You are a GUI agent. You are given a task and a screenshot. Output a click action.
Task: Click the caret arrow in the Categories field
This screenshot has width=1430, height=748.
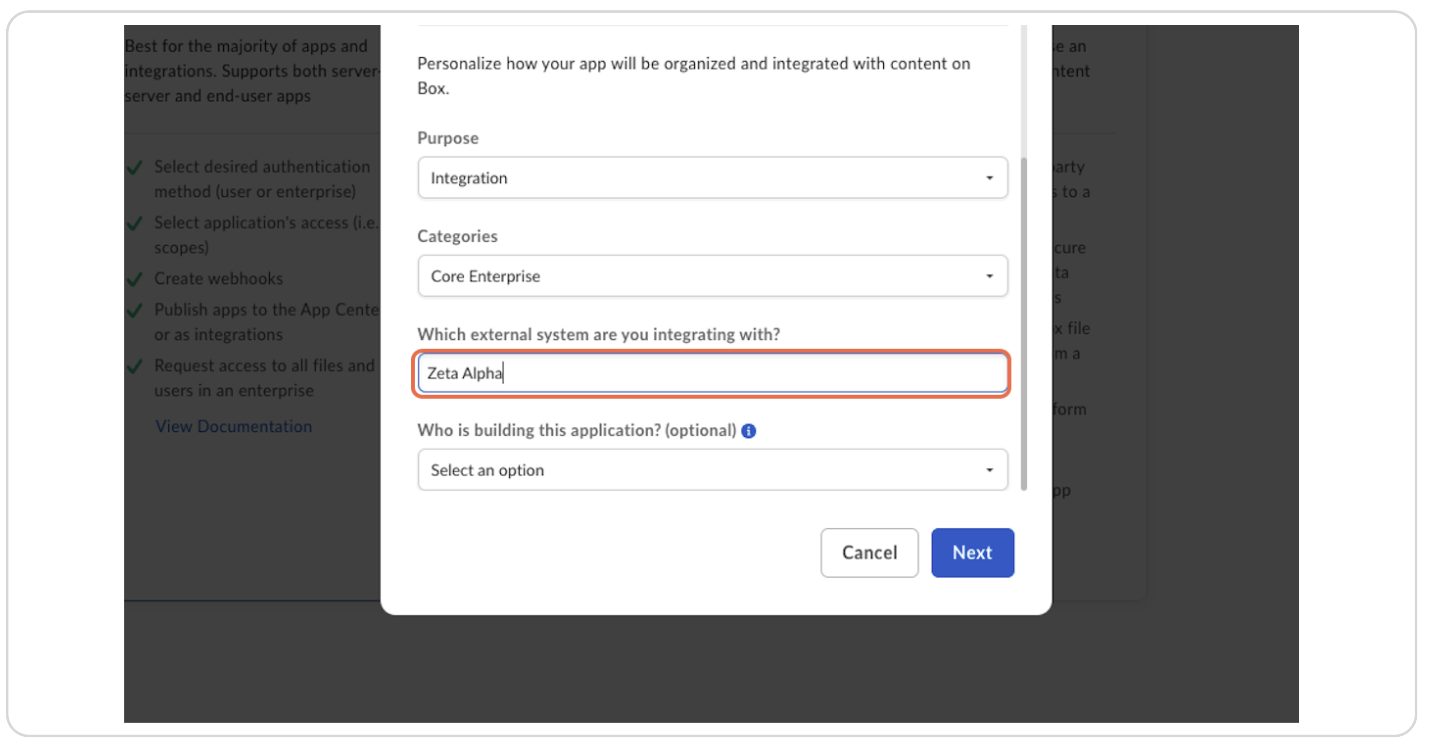989,276
